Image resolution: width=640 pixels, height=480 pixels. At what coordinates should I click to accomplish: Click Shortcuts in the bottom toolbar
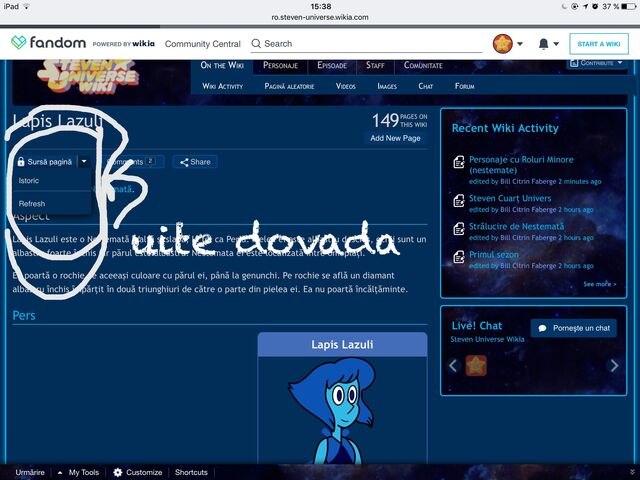[191, 472]
